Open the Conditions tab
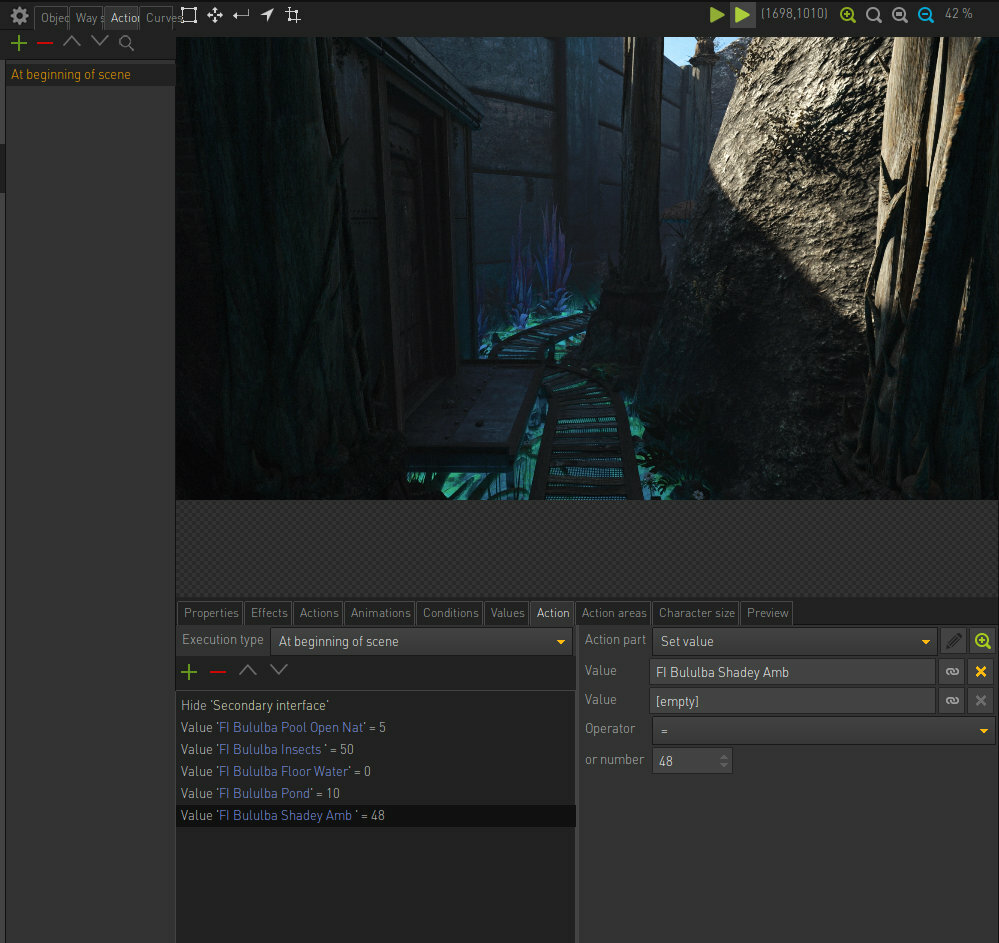This screenshot has width=999, height=943. (x=450, y=613)
